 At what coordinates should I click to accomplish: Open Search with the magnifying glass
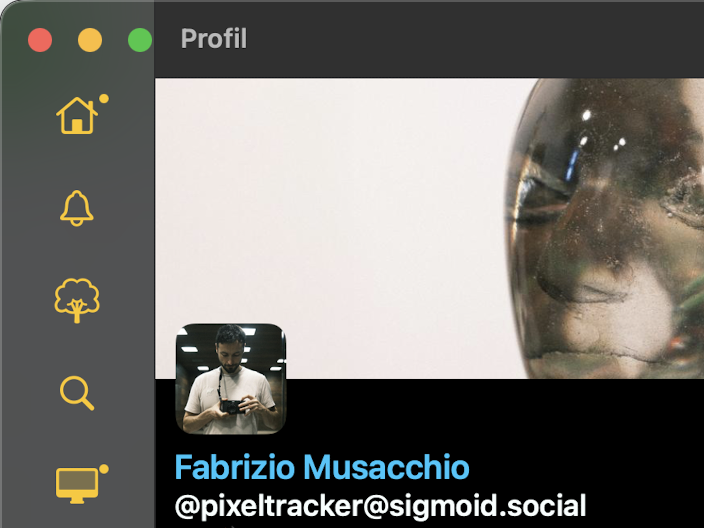click(x=77, y=393)
